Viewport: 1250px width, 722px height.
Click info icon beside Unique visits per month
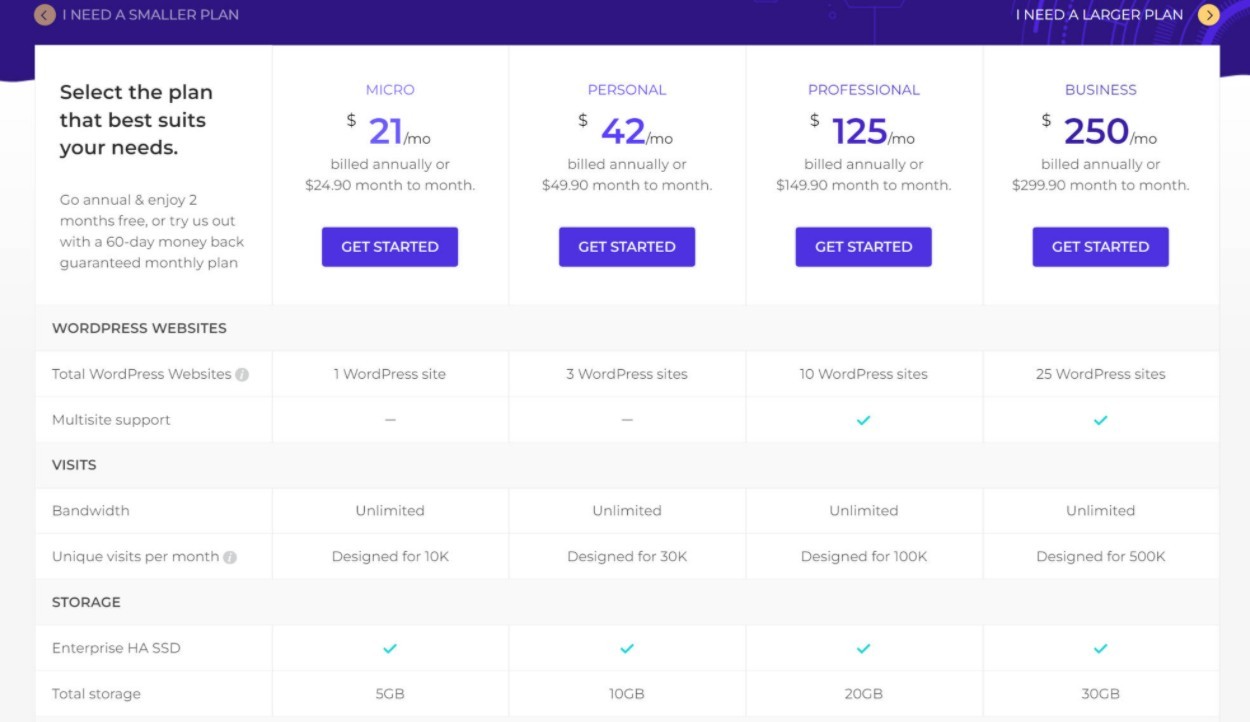[x=230, y=557]
